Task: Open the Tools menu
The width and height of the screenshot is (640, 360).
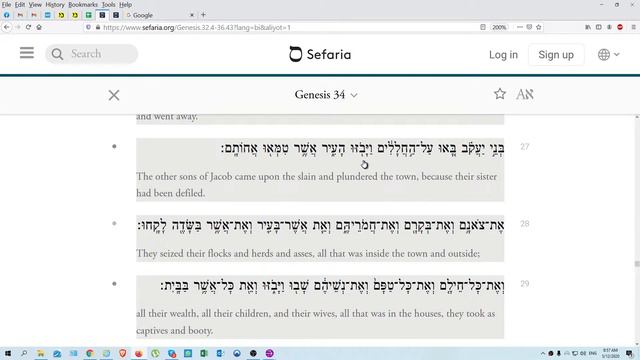Action: [109, 4]
